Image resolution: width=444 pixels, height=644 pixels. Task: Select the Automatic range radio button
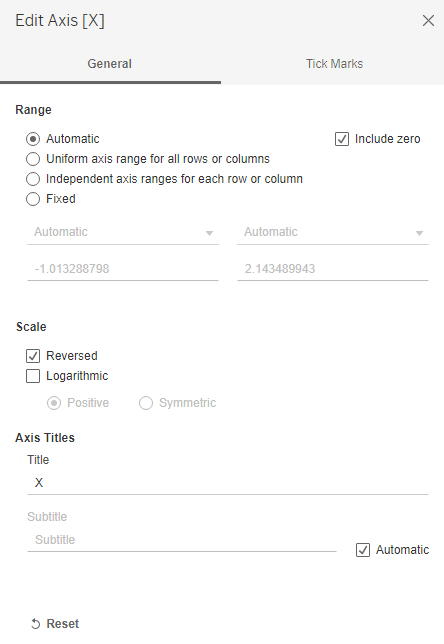[33, 139]
